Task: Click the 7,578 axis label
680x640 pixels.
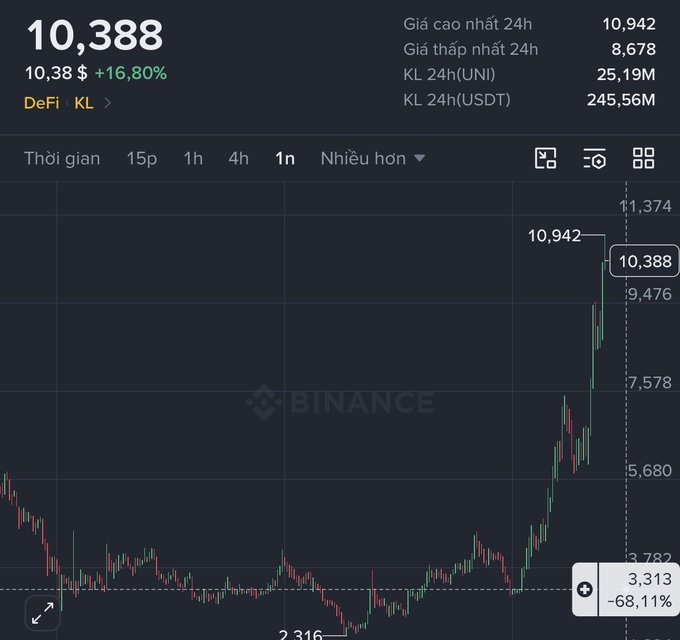Action: pyautogui.click(x=650, y=382)
